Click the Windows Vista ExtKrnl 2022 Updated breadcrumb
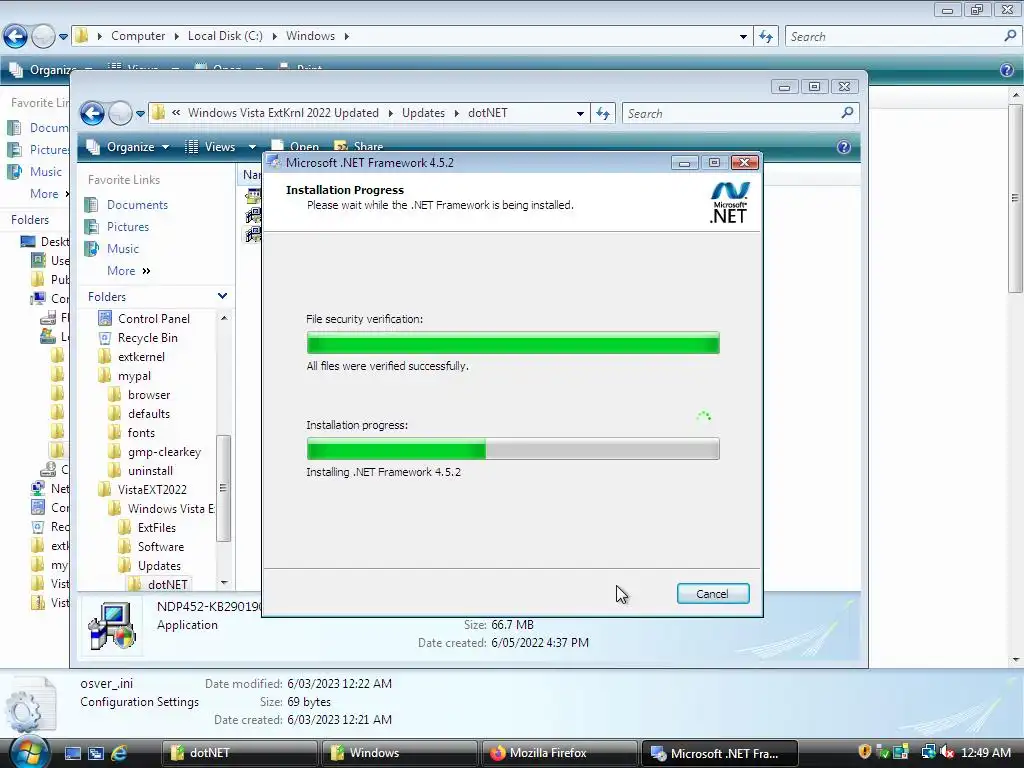Image resolution: width=1024 pixels, height=768 pixels. point(283,113)
